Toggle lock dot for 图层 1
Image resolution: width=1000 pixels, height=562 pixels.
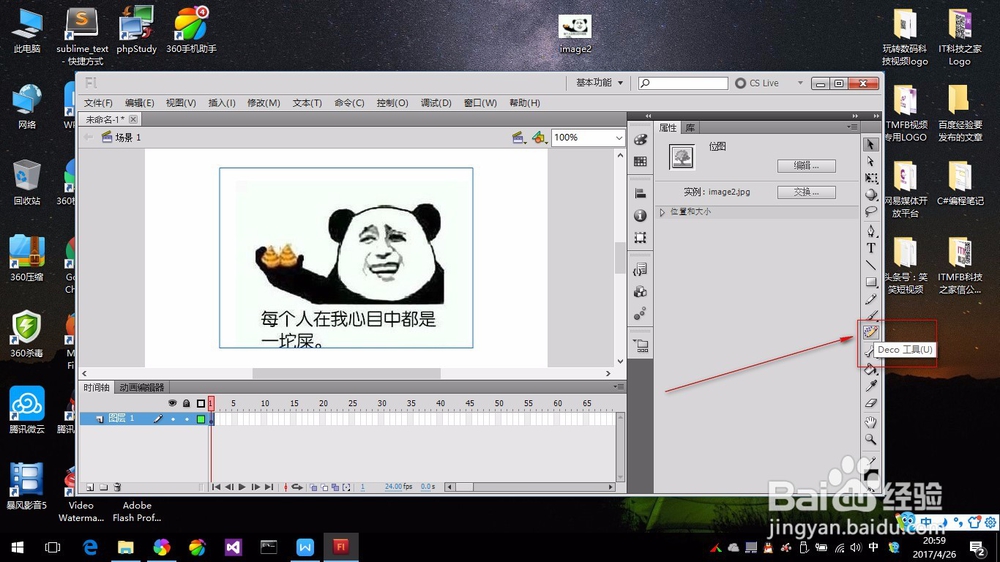[186, 419]
